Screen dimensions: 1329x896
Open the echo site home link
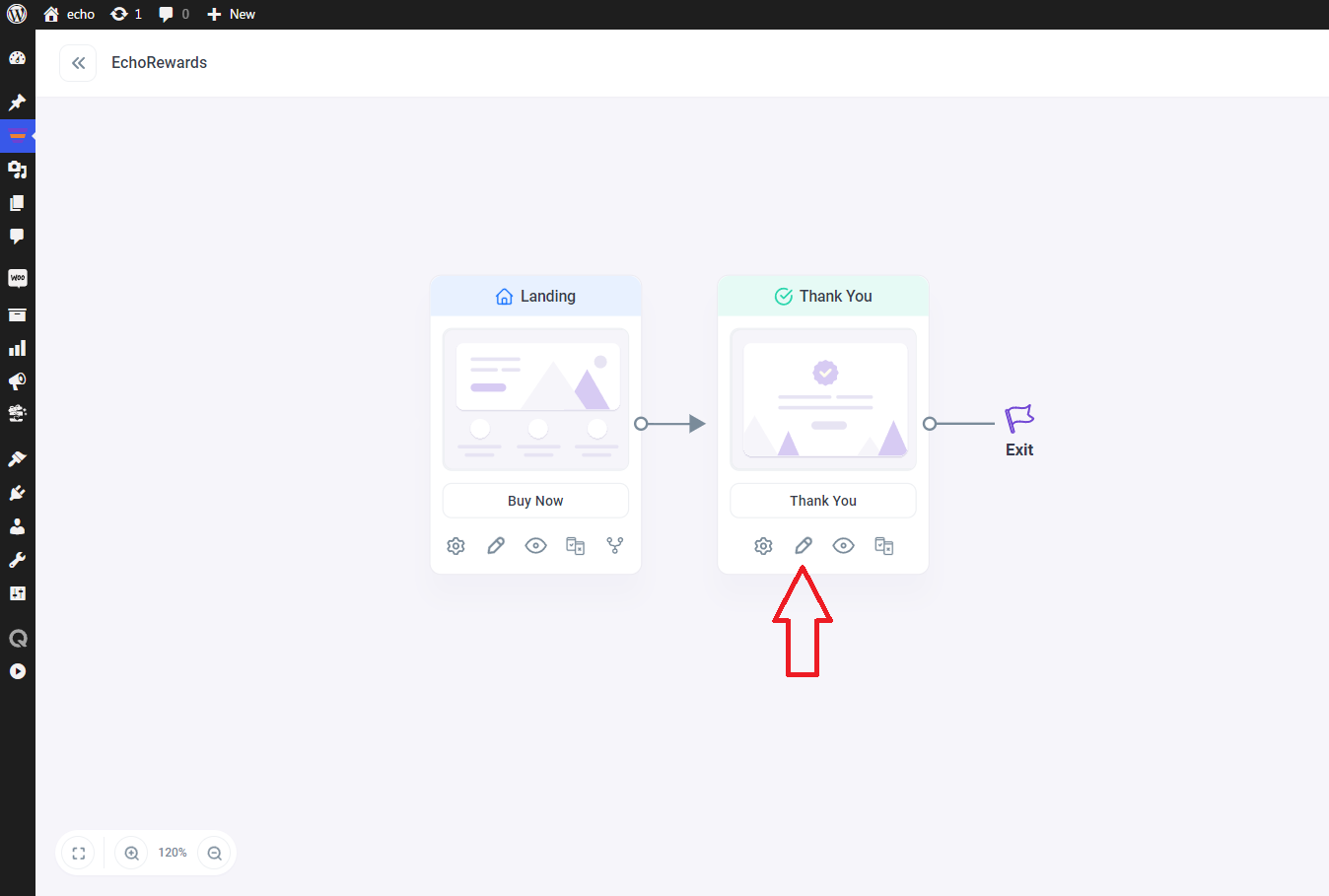click(x=70, y=14)
